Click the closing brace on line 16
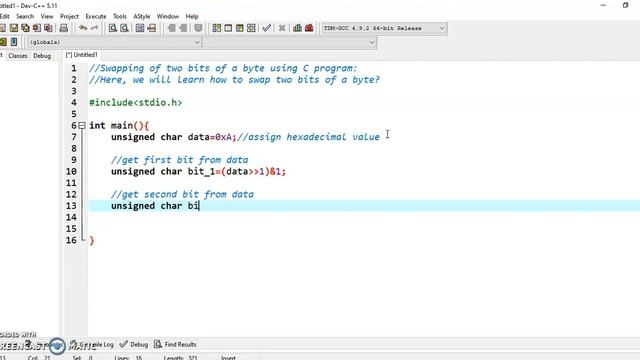This screenshot has height=360, width=640. click(92, 240)
